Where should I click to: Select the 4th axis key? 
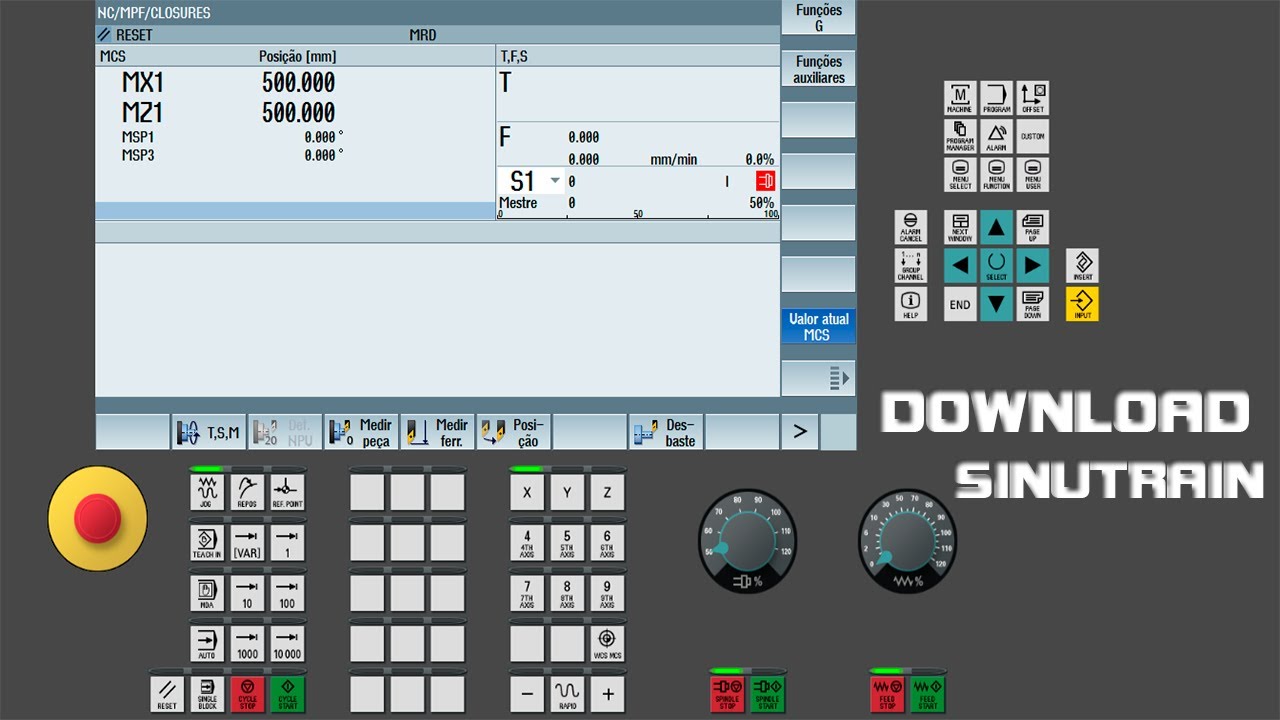click(x=527, y=543)
